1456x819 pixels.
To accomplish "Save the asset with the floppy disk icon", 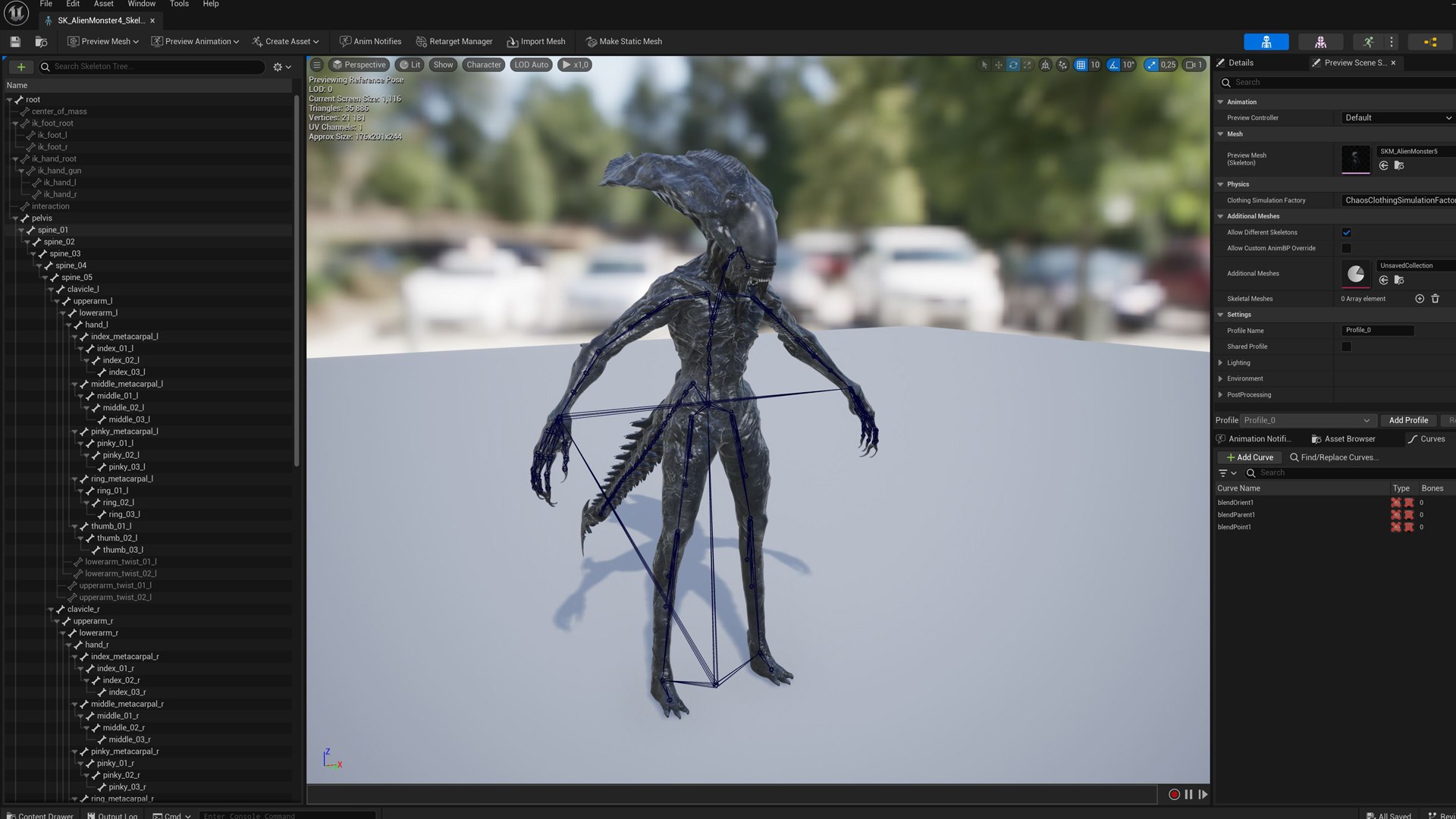I will (15, 42).
